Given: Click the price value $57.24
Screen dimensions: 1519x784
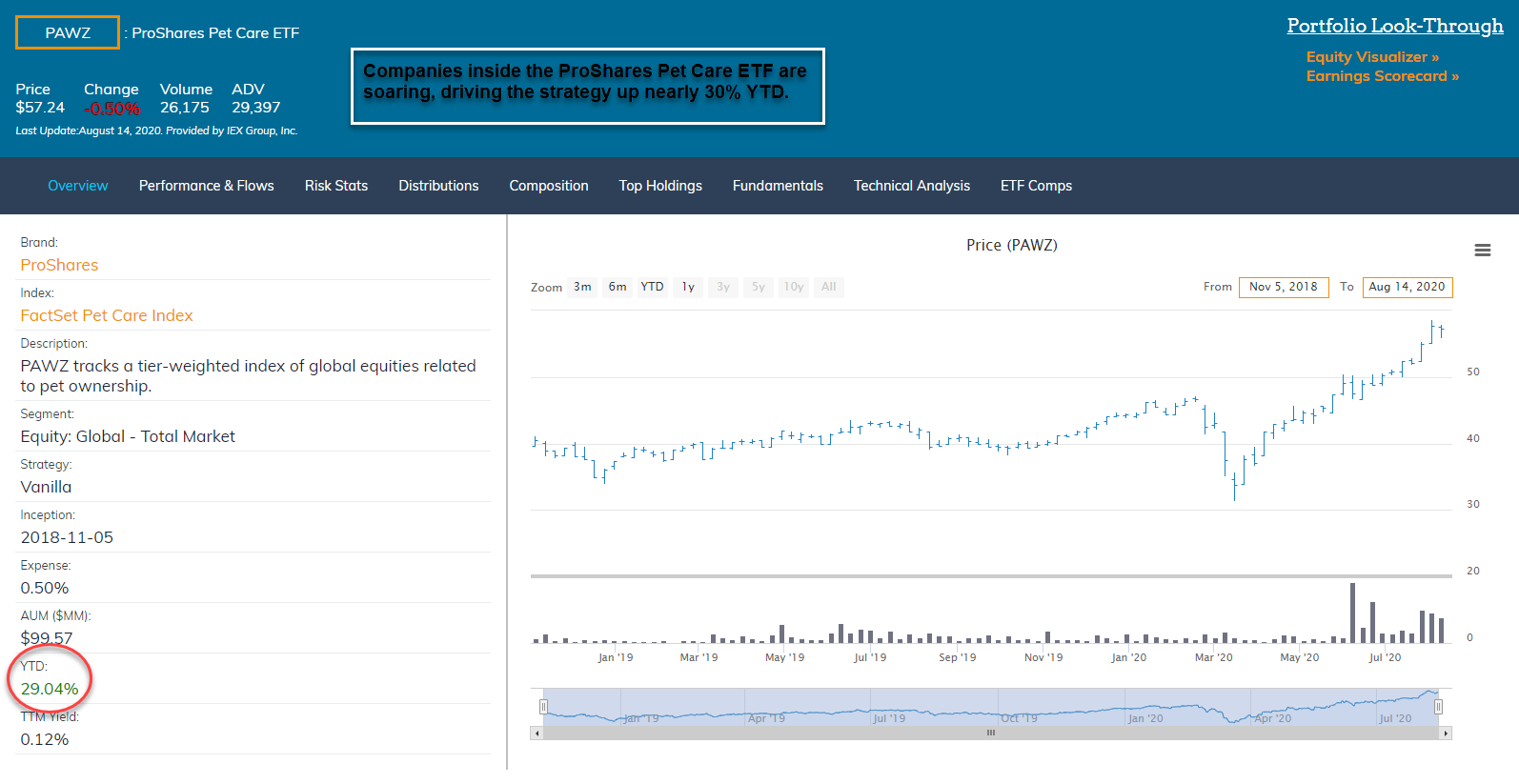Looking at the screenshot, I should [x=40, y=108].
